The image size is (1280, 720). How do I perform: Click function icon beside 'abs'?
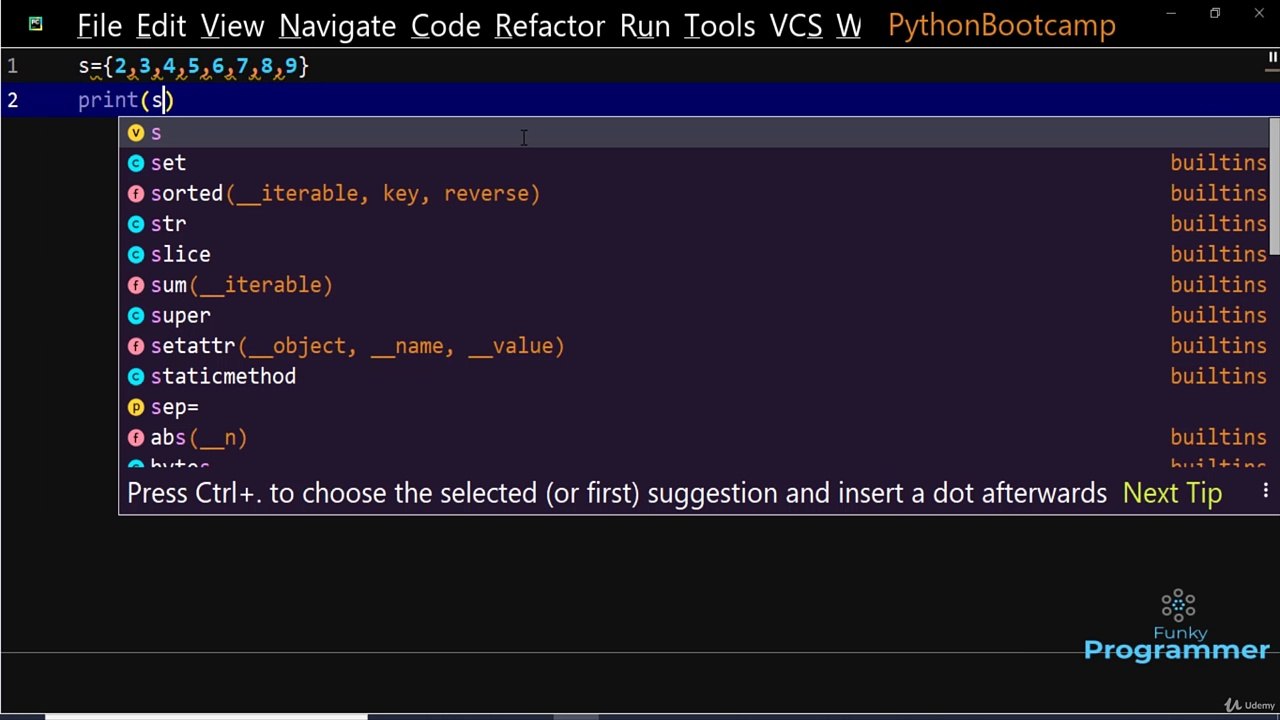pos(136,438)
